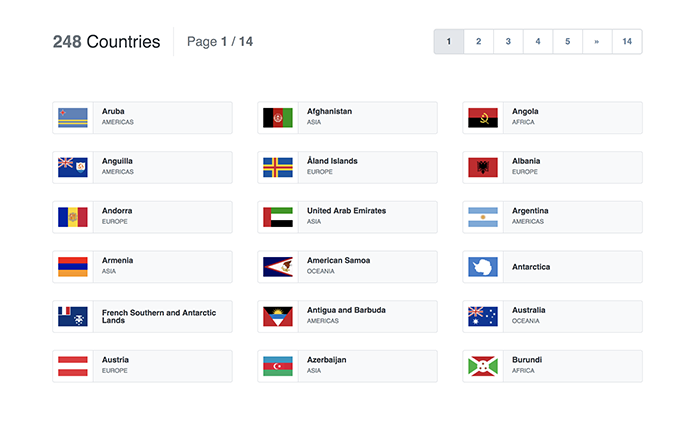The image size is (700, 430).
Task: Open the Argentina country card
Action: (552, 217)
